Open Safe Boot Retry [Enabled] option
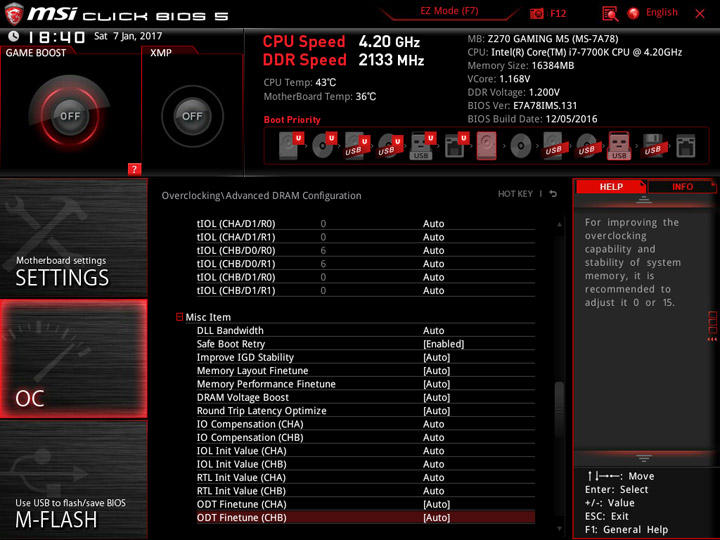The width and height of the screenshot is (720, 540). click(443, 344)
